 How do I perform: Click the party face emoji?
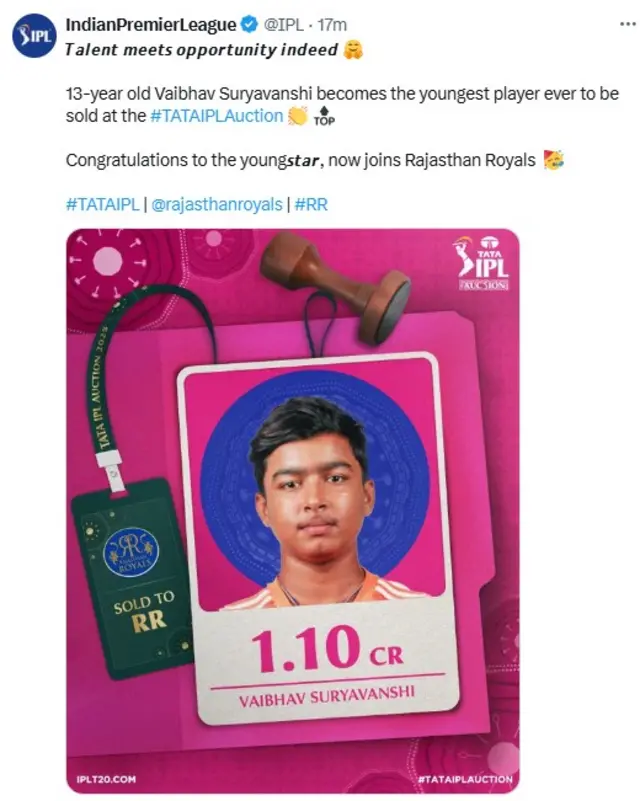point(554,160)
